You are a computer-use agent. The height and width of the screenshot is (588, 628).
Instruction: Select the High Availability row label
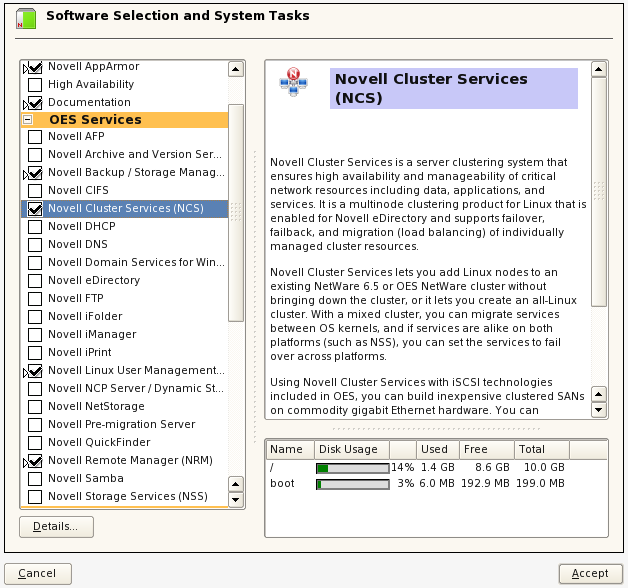pos(91,85)
